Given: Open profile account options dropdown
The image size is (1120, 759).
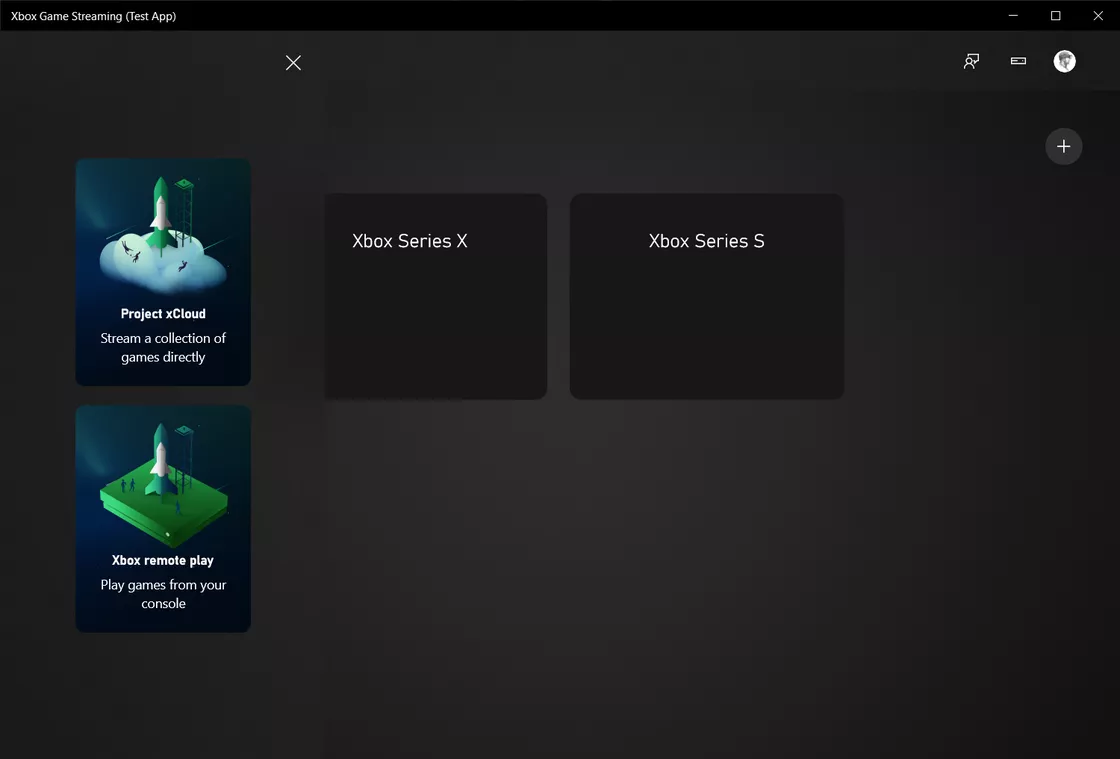Looking at the screenshot, I should [x=1064, y=61].
